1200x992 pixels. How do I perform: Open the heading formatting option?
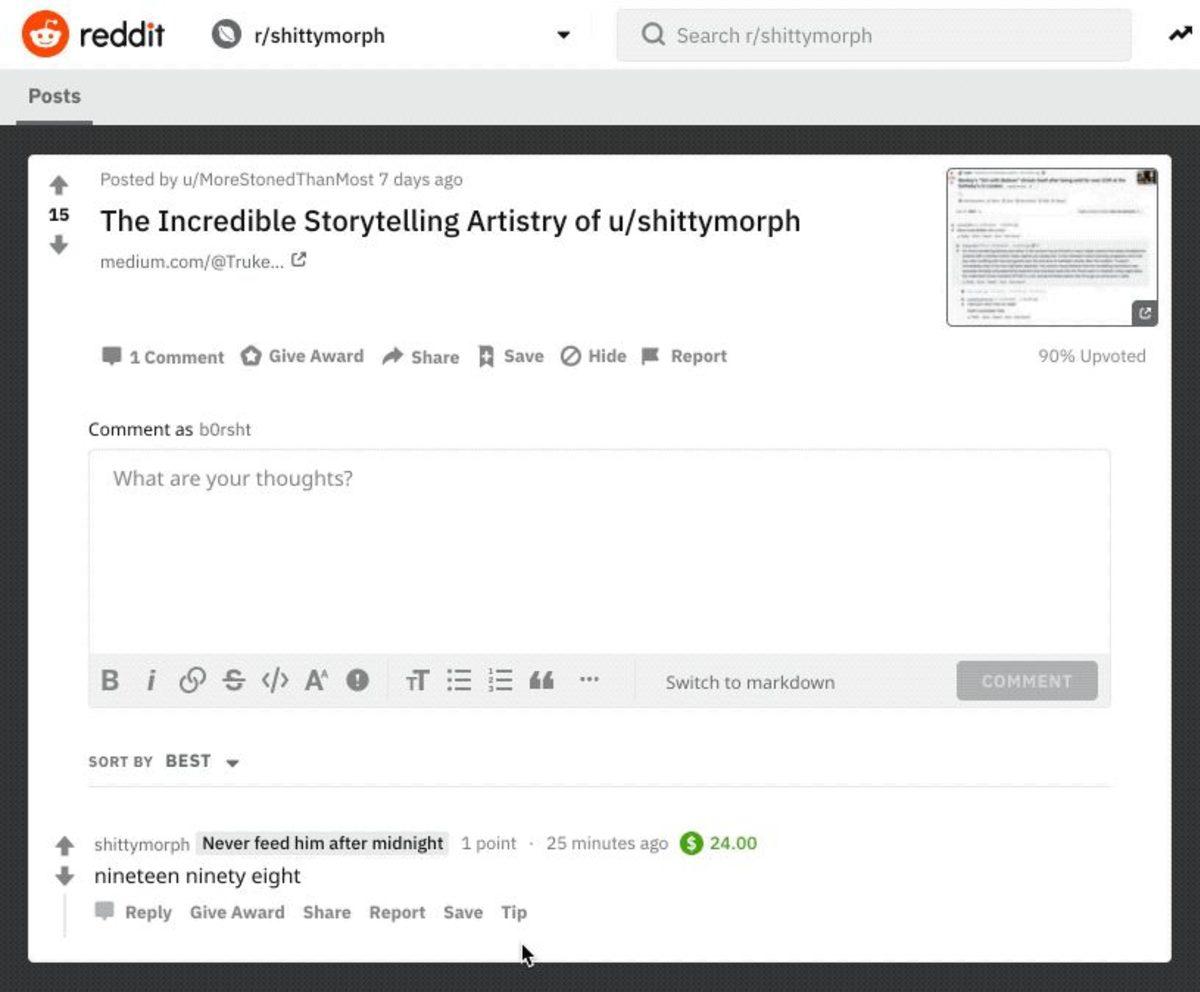417,681
